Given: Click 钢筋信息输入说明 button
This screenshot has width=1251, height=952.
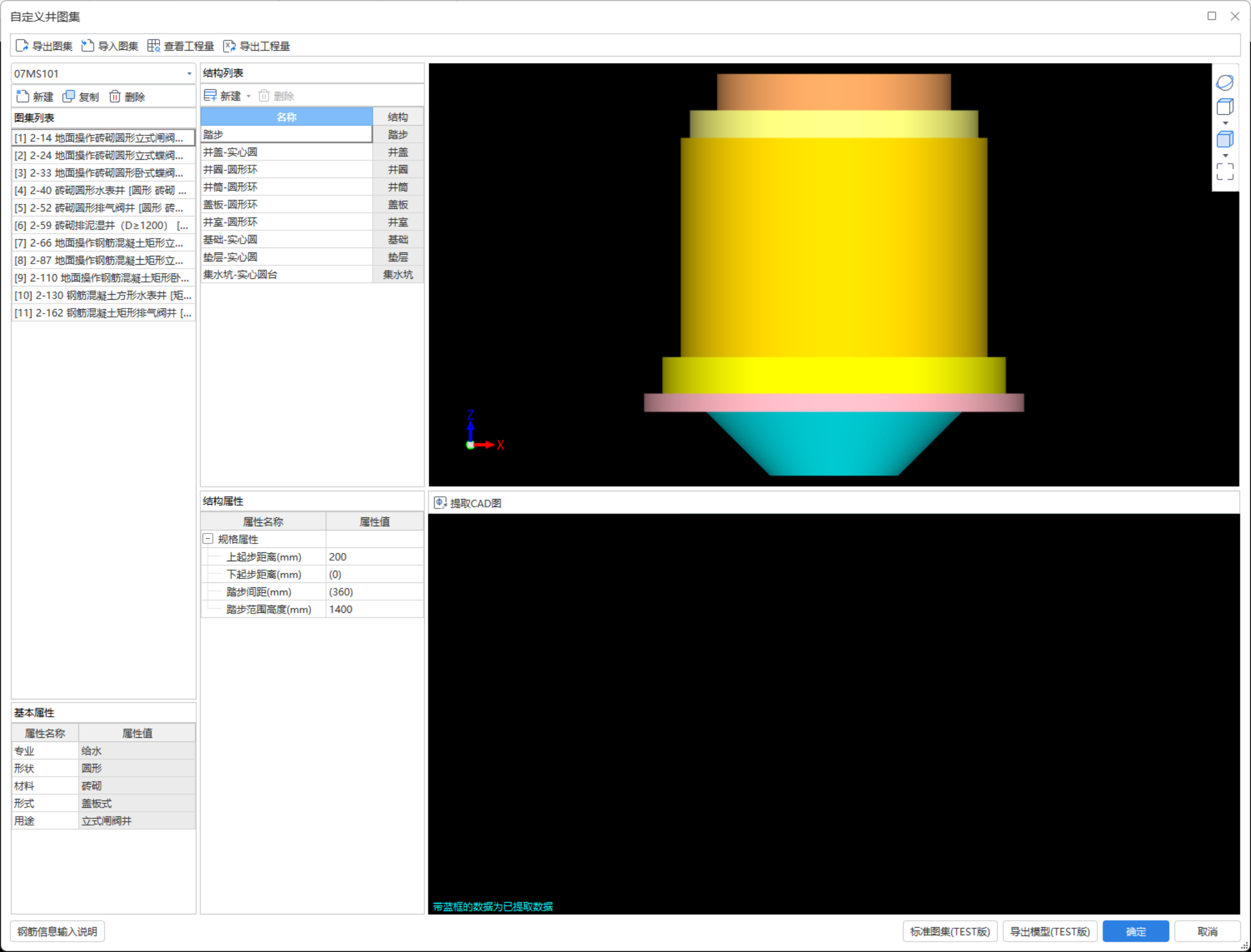Looking at the screenshot, I should (x=57, y=931).
